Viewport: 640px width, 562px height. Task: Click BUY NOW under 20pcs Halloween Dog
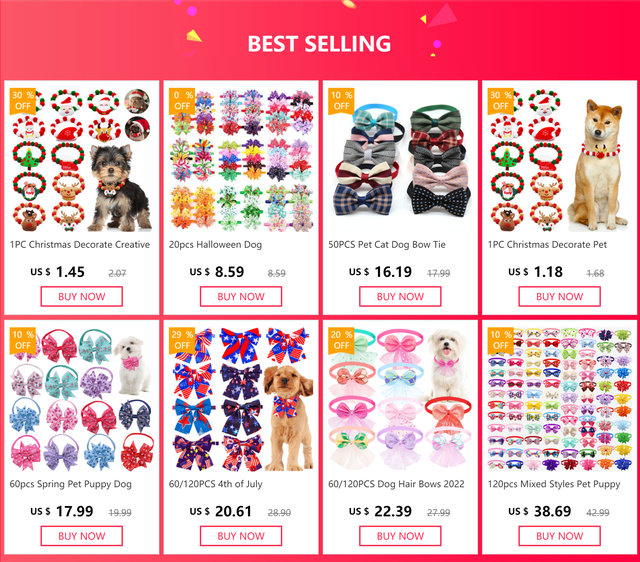[241, 296]
